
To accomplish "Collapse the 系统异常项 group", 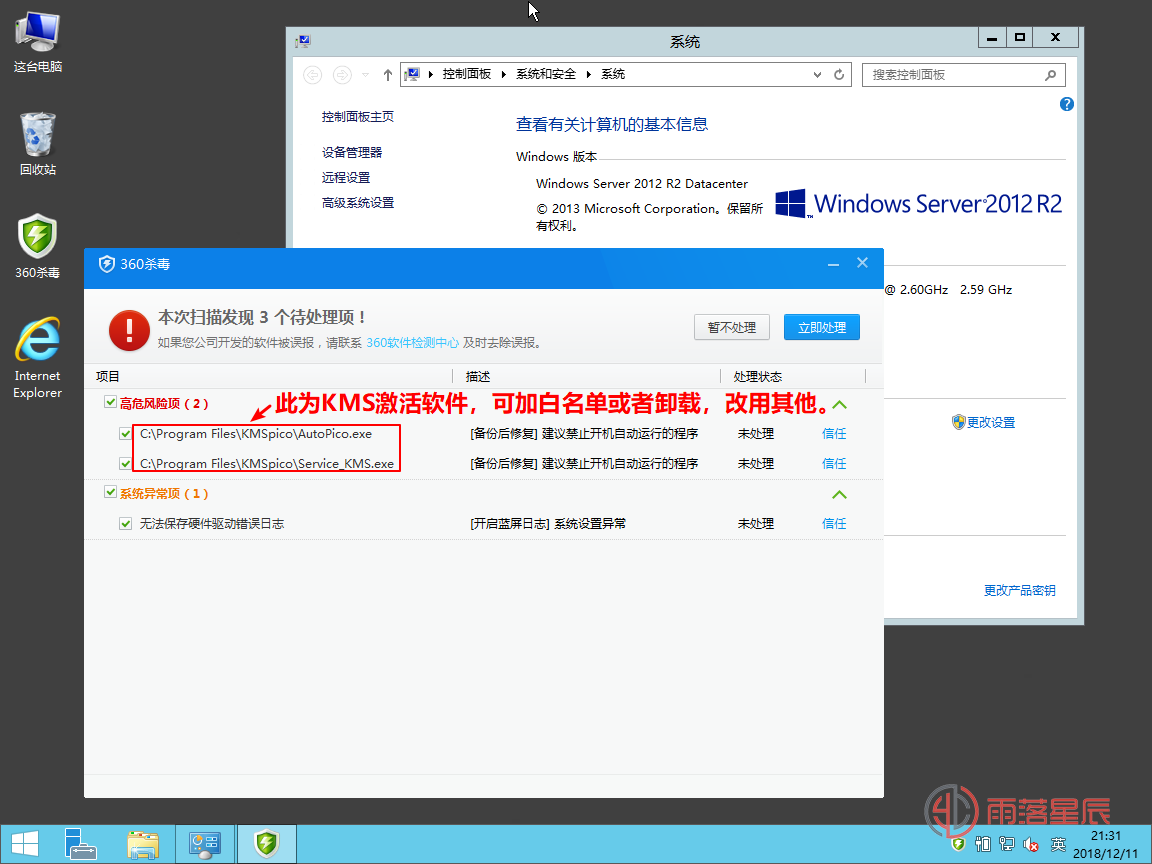I will point(839,494).
